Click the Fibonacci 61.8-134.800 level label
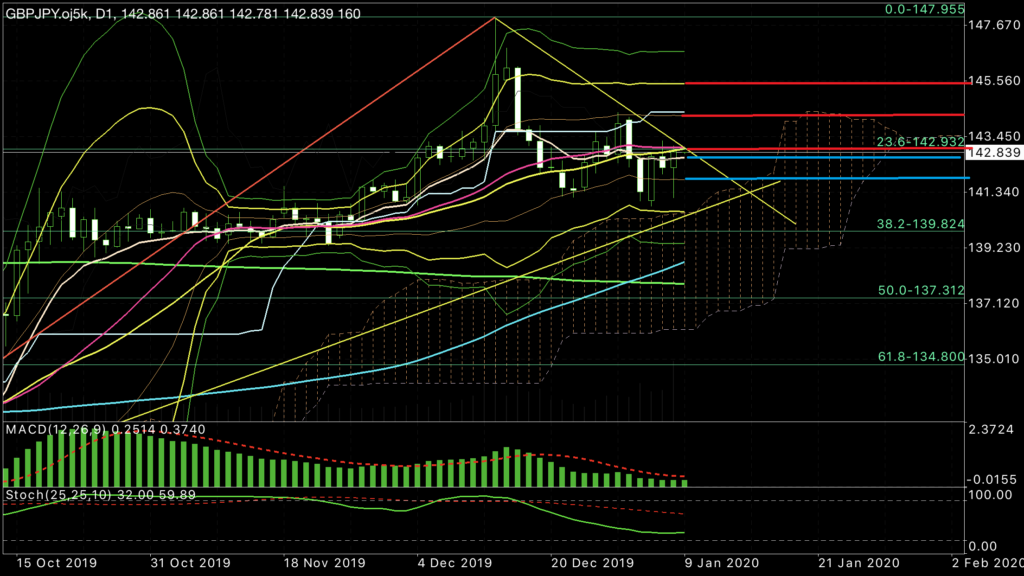 point(921,357)
